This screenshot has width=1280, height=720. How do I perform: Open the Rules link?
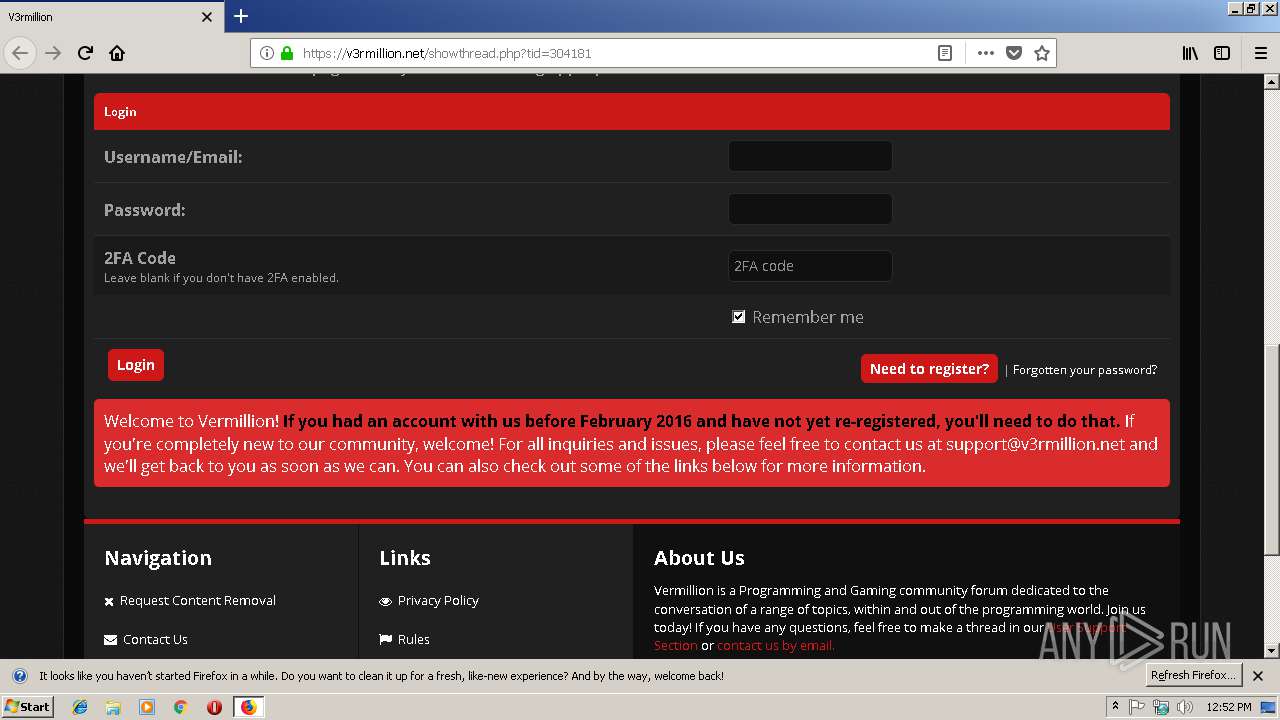[413, 639]
